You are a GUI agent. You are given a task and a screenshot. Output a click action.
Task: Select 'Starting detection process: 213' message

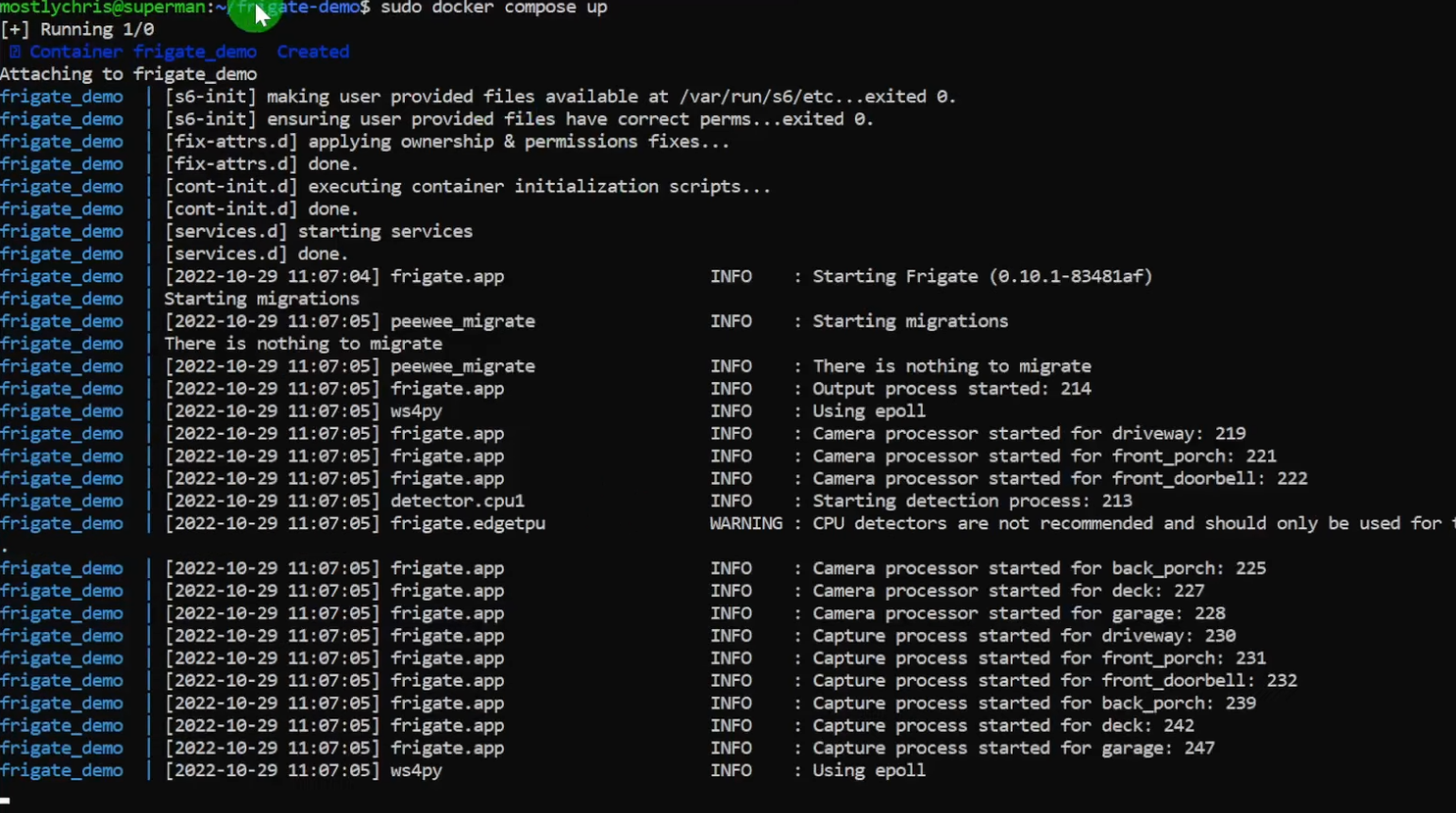pyautogui.click(x=972, y=501)
